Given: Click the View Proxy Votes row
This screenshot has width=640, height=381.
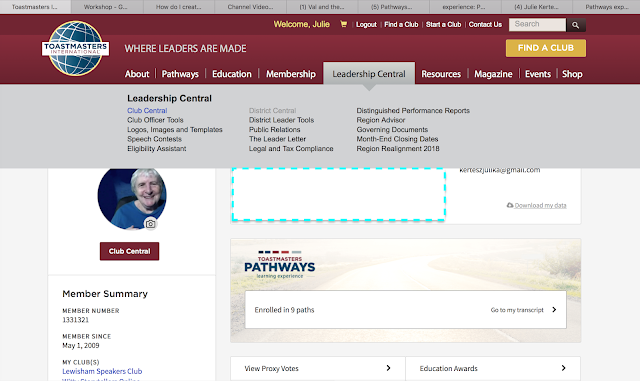Looking at the screenshot, I should click(318, 368).
